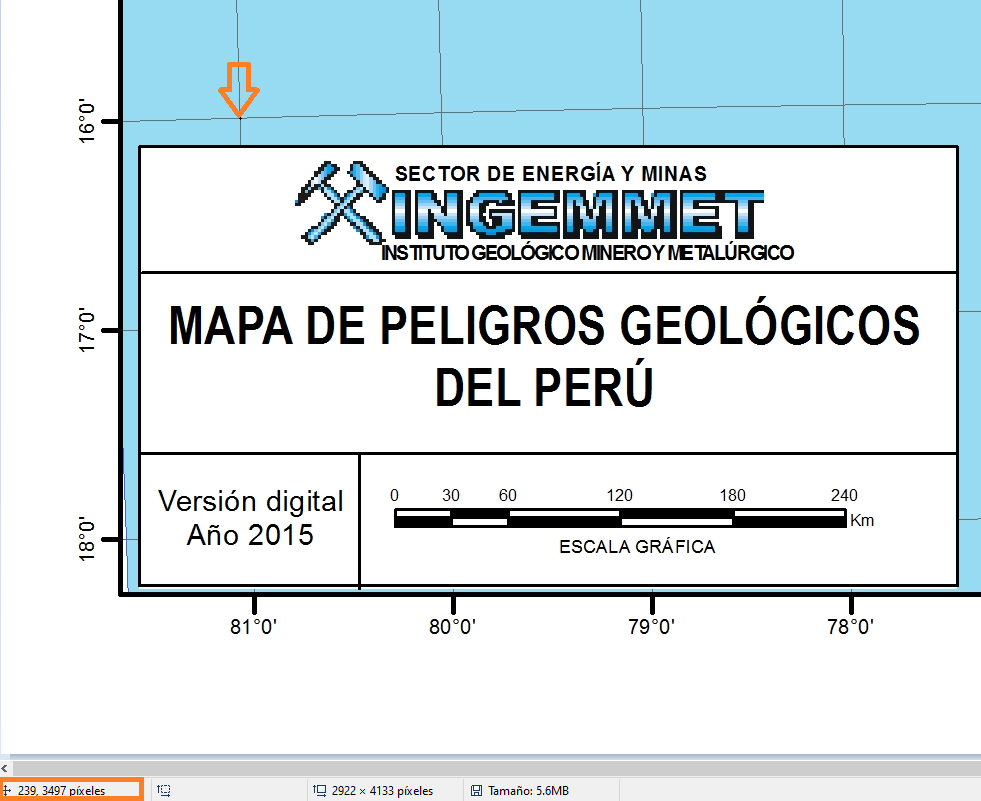This screenshot has width=981, height=801.
Task: Click the '30' scale bar value
Action: point(450,496)
